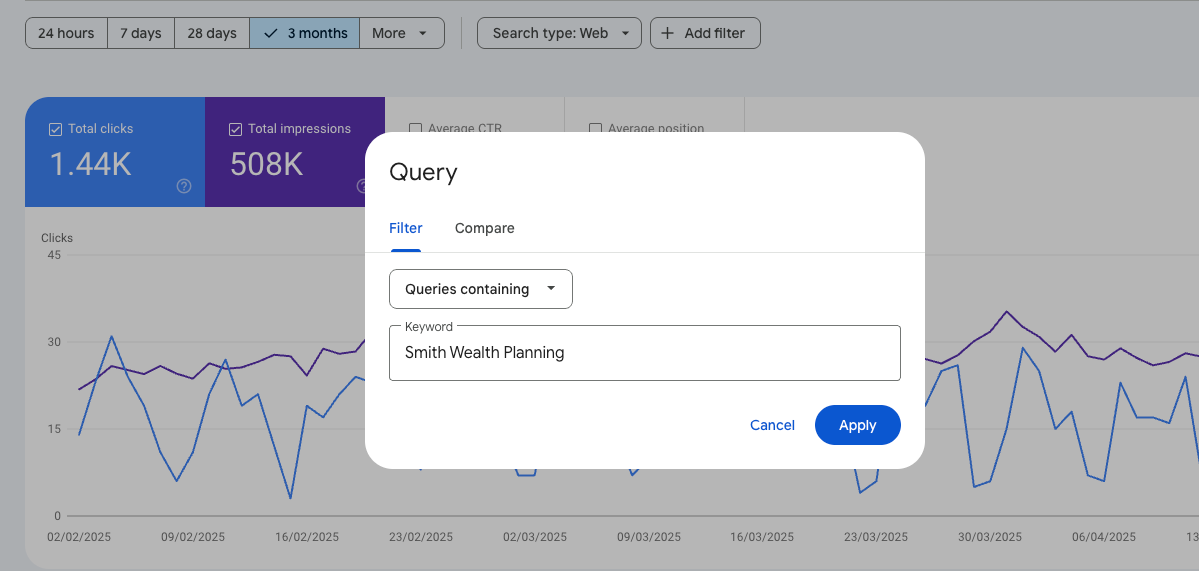Open the More date range dropdown
Image resolution: width=1199 pixels, height=571 pixels.
pyautogui.click(x=401, y=33)
